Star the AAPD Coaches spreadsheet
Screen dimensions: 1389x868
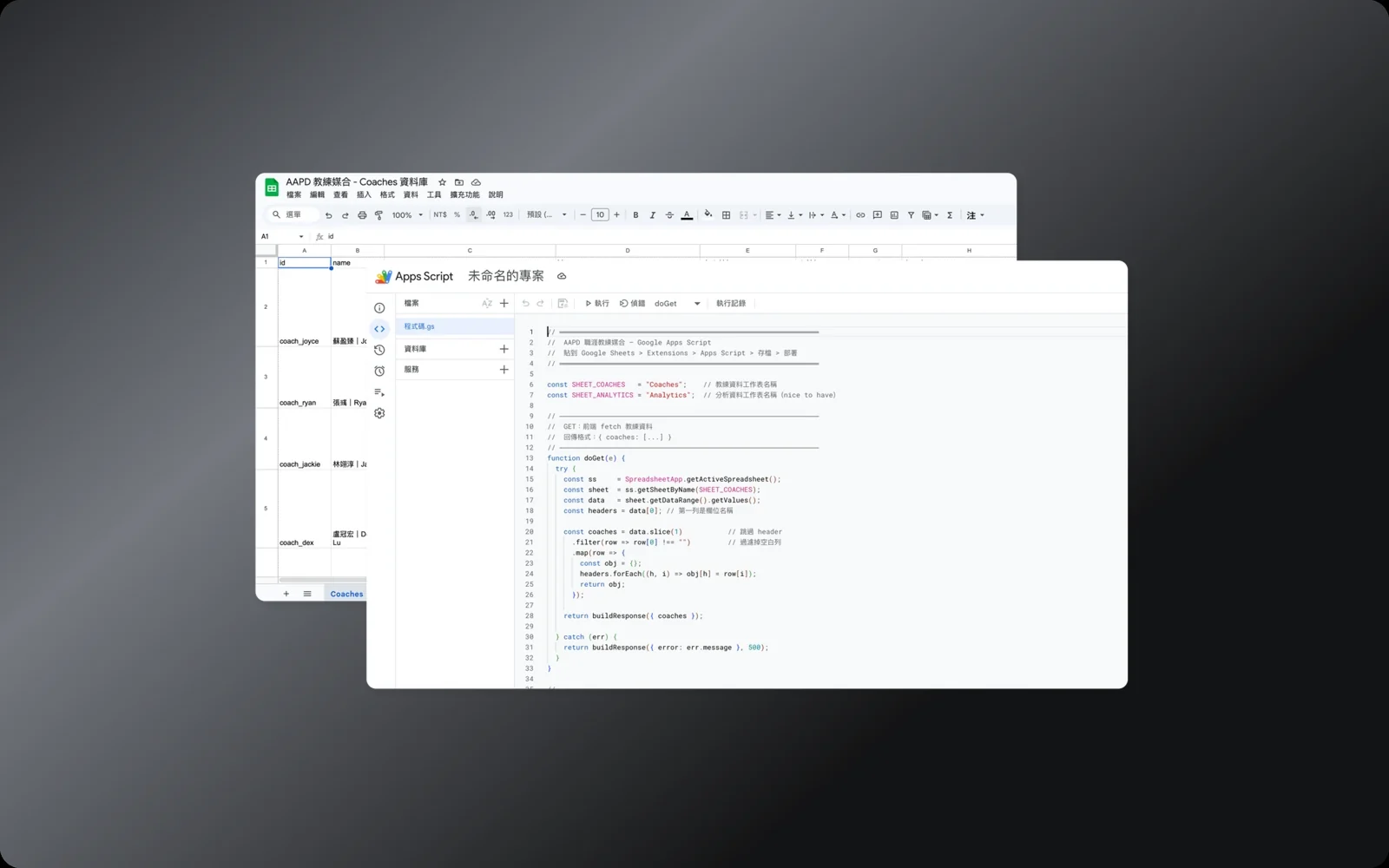[x=442, y=182]
